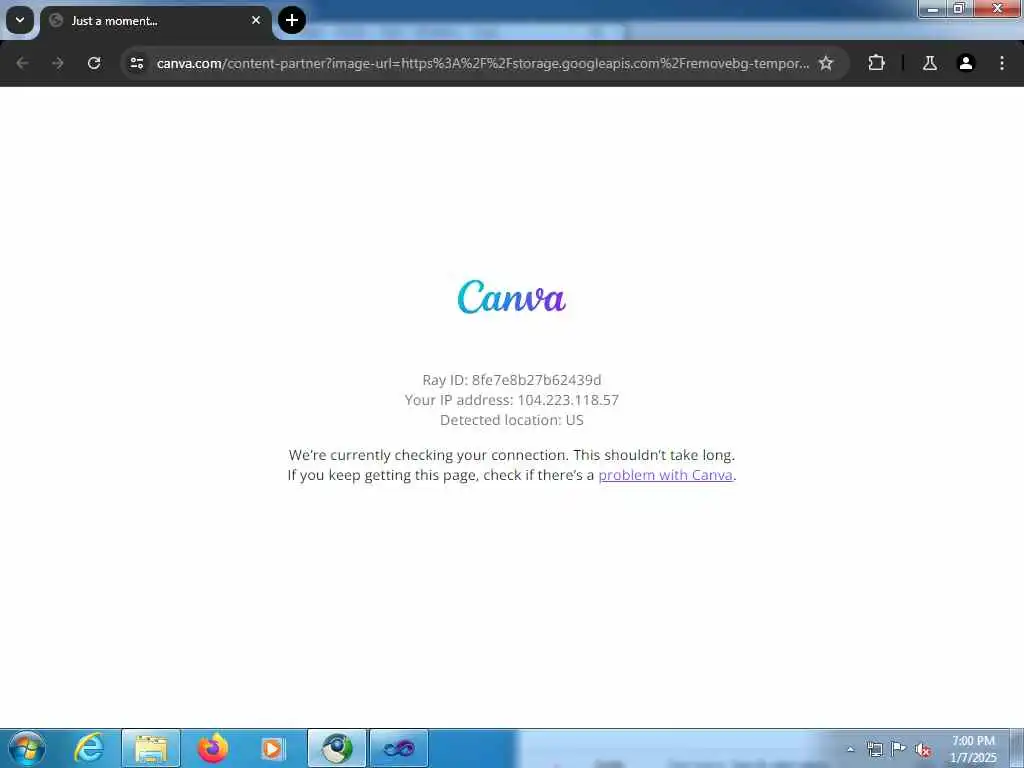
Task: Open the clock showing 7:00 PM
Action: tap(973, 749)
